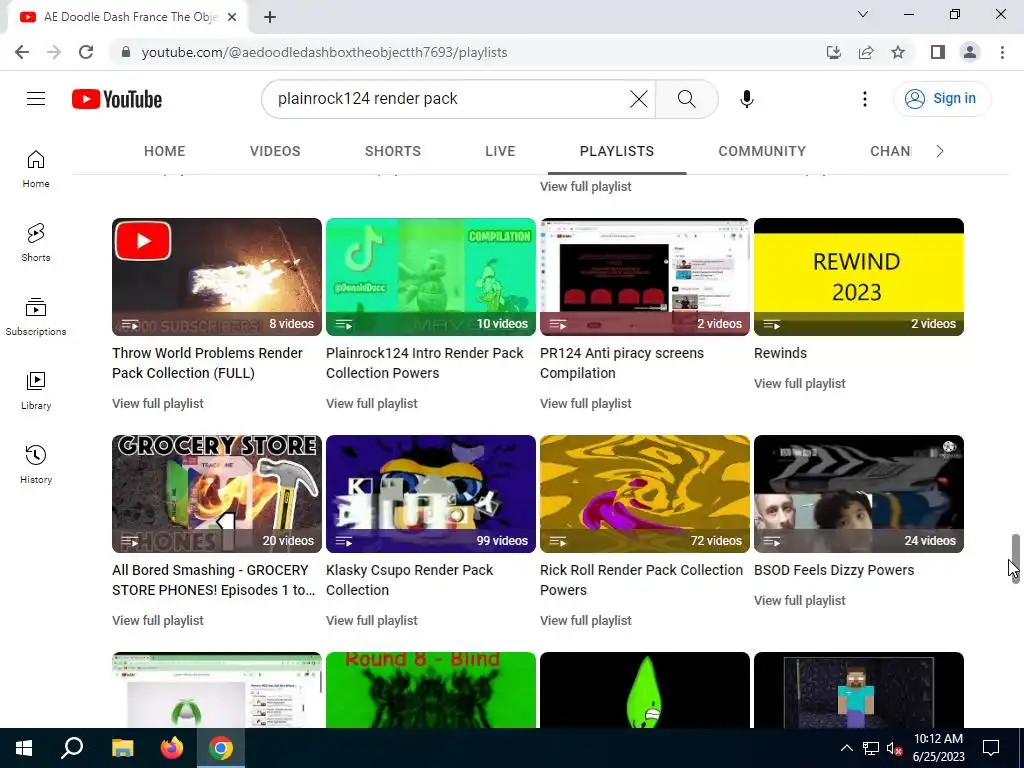Open Shorts in sidebar
This screenshot has width=1024, height=768.
pyautogui.click(x=36, y=243)
